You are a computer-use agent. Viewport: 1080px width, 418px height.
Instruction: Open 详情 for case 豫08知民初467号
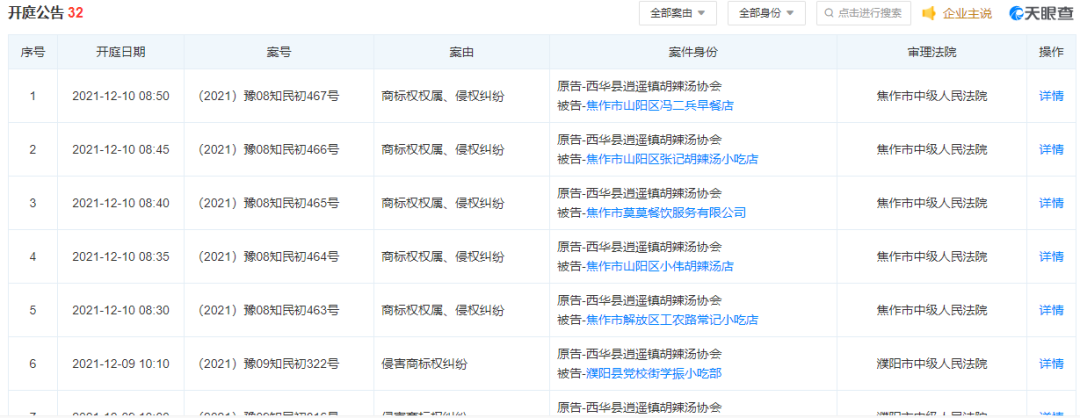(1051, 96)
